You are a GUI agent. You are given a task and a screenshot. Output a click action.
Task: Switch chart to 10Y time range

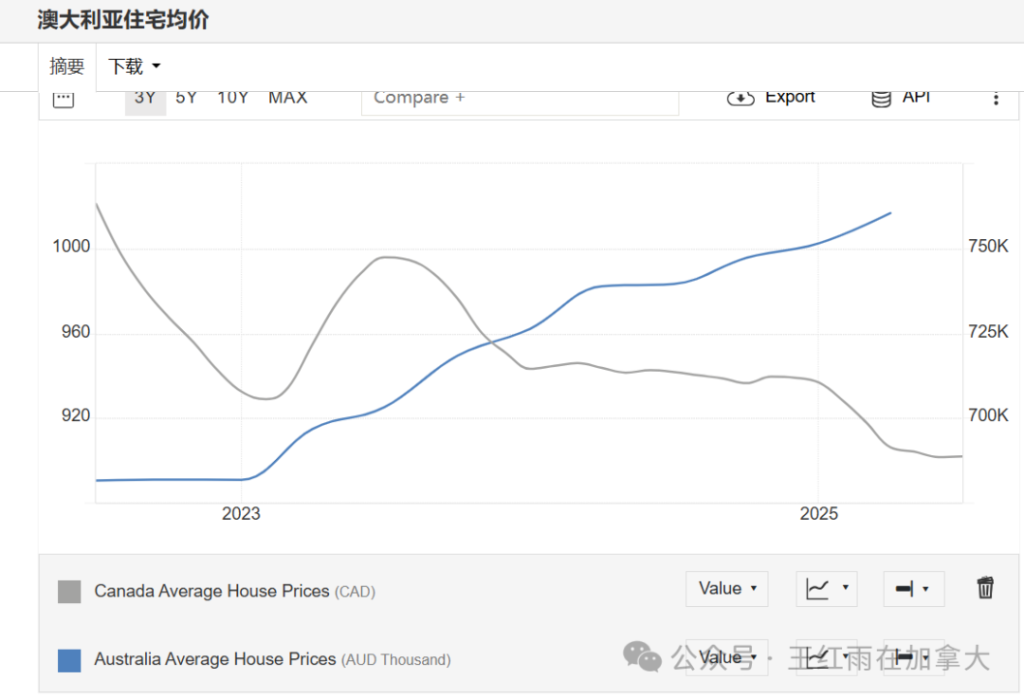233,98
